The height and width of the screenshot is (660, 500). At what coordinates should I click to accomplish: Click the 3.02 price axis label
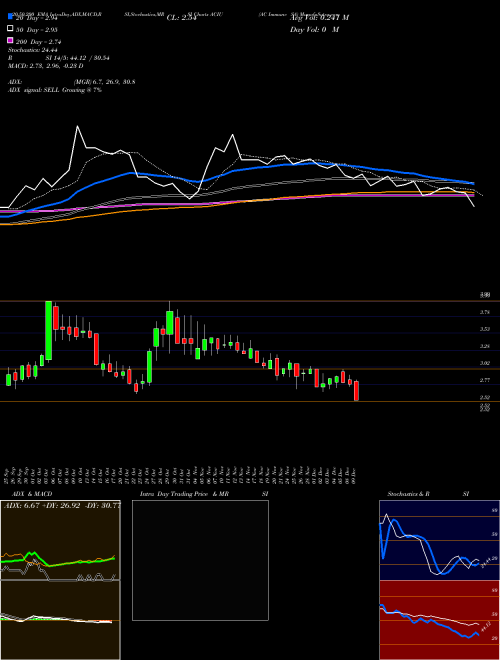485,363
